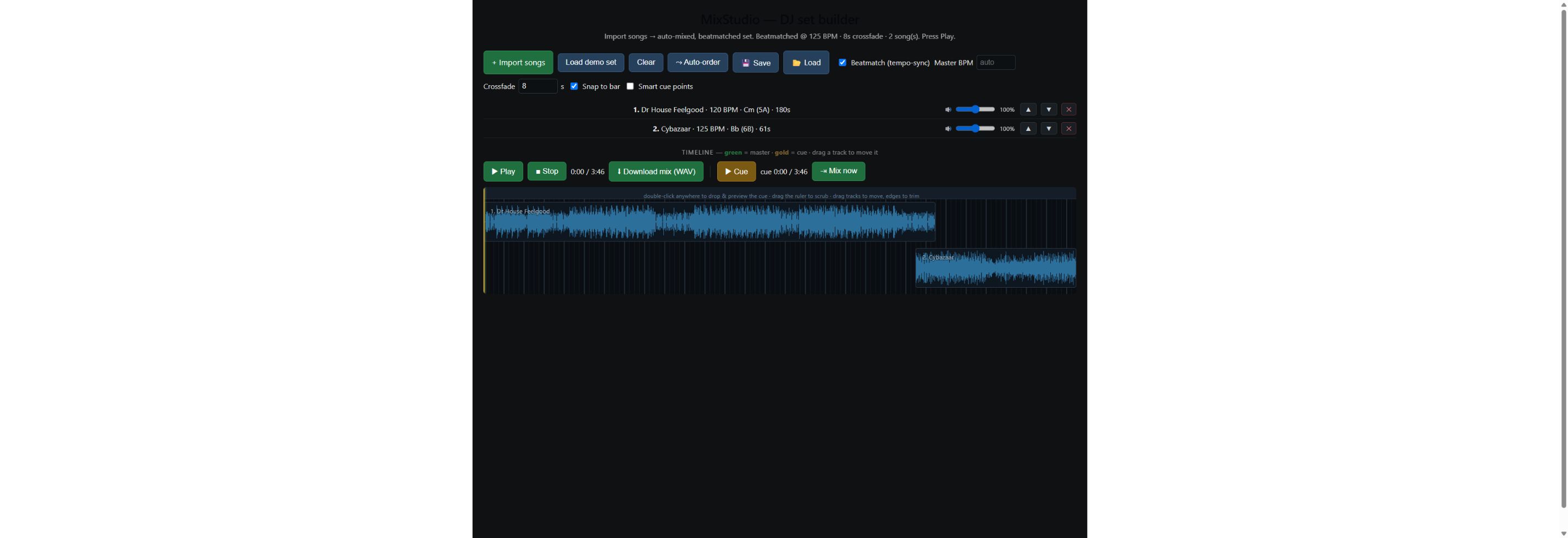
Task: Move Dr House Feelgood up in the list
Action: (x=1028, y=109)
